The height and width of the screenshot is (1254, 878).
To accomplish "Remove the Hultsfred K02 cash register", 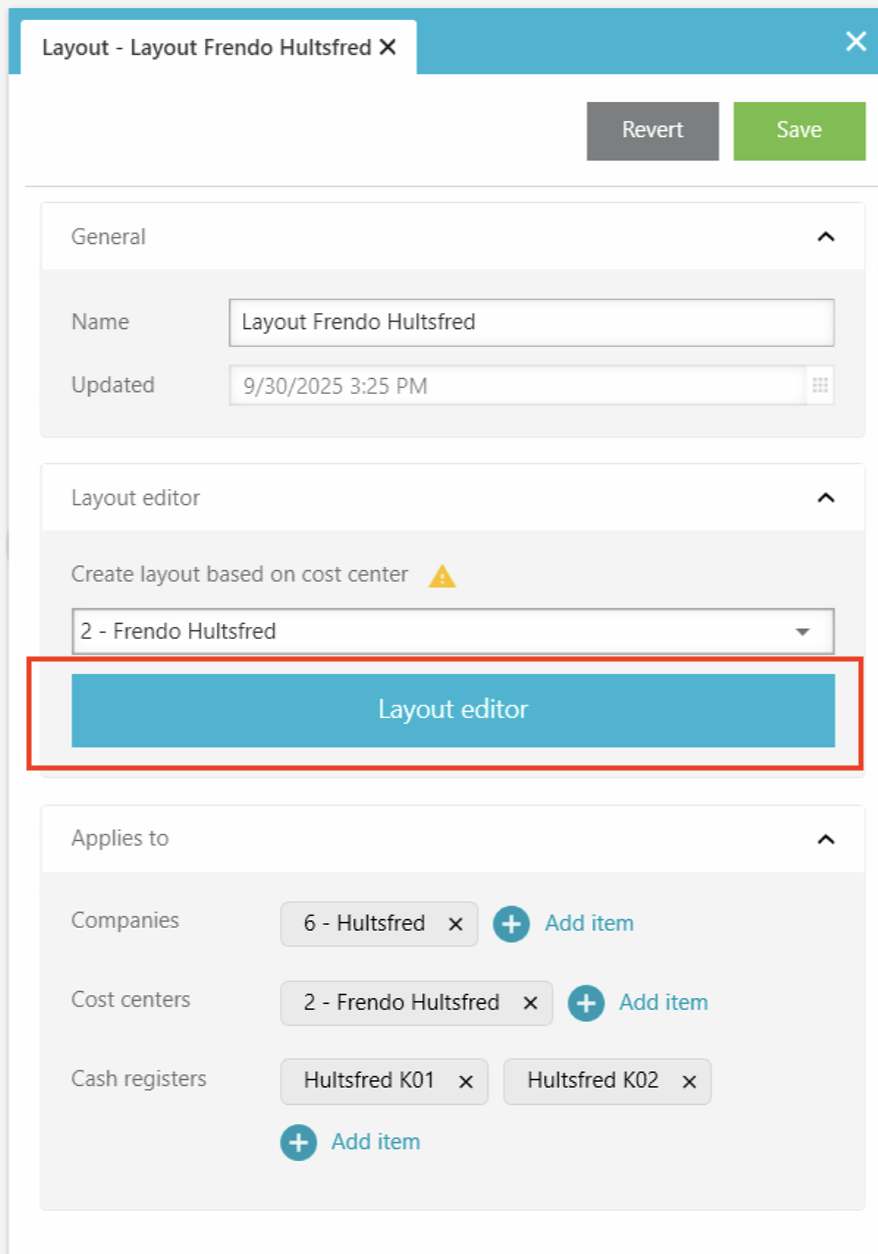I will coord(689,1081).
